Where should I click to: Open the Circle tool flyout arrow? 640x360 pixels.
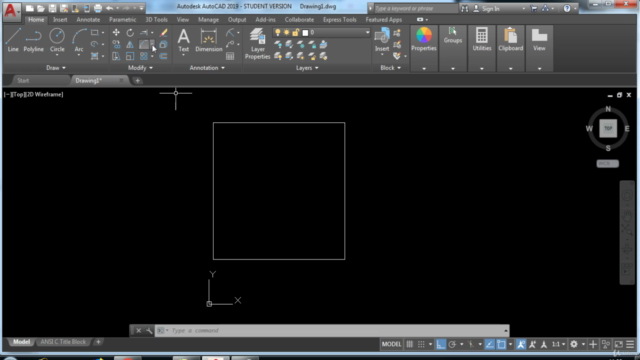tap(57, 55)
